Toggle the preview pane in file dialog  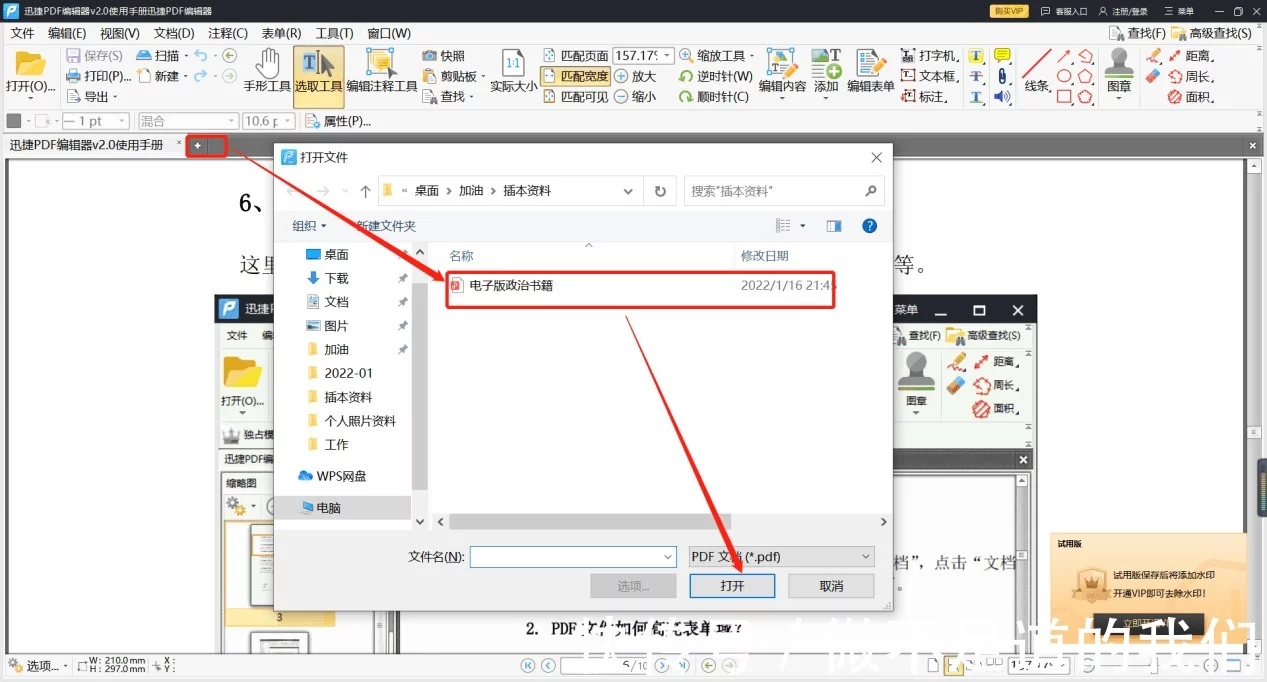[834, 226]
